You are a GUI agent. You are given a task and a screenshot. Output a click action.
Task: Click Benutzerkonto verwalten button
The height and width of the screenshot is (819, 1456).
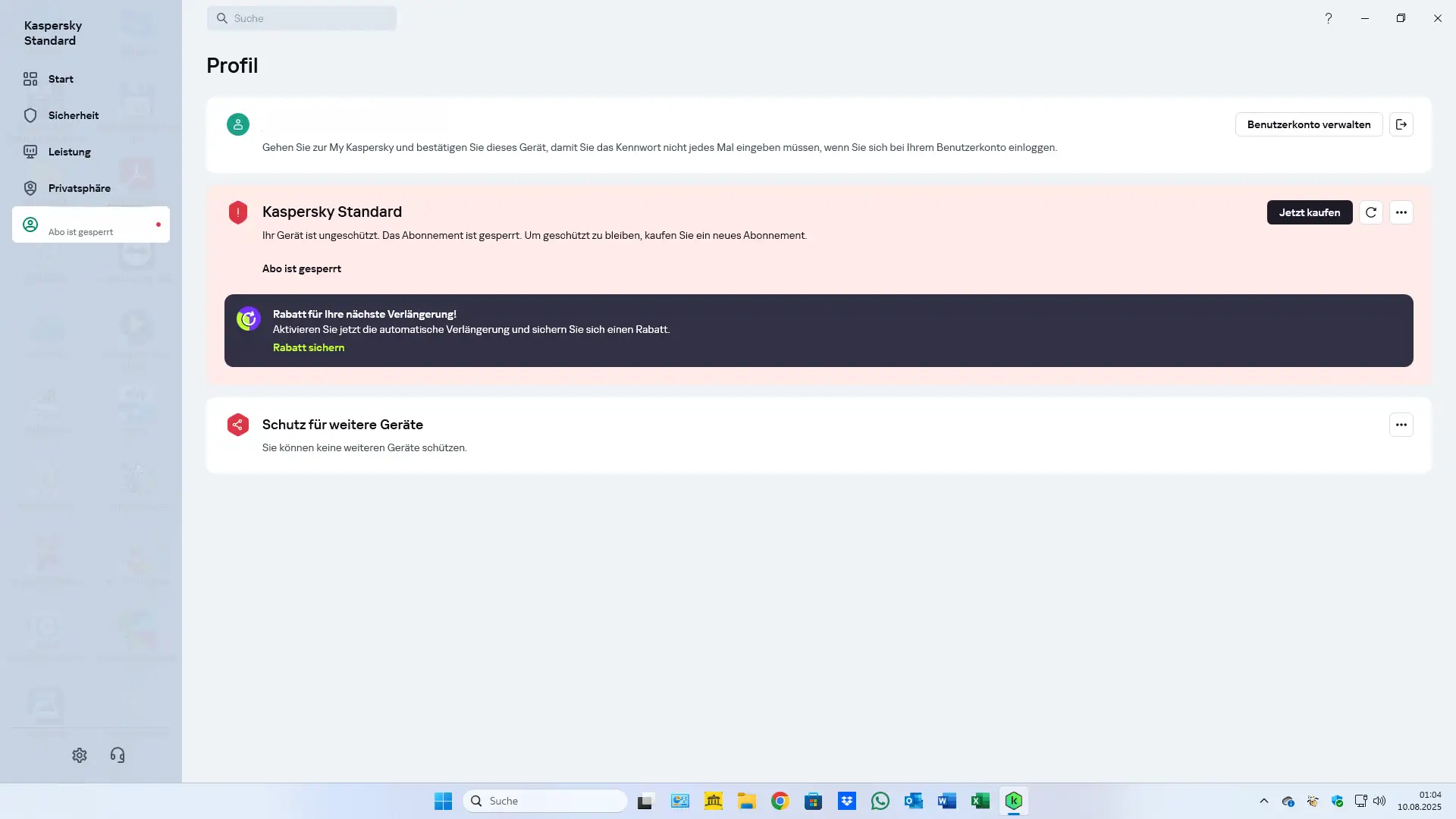point(1309,124)
